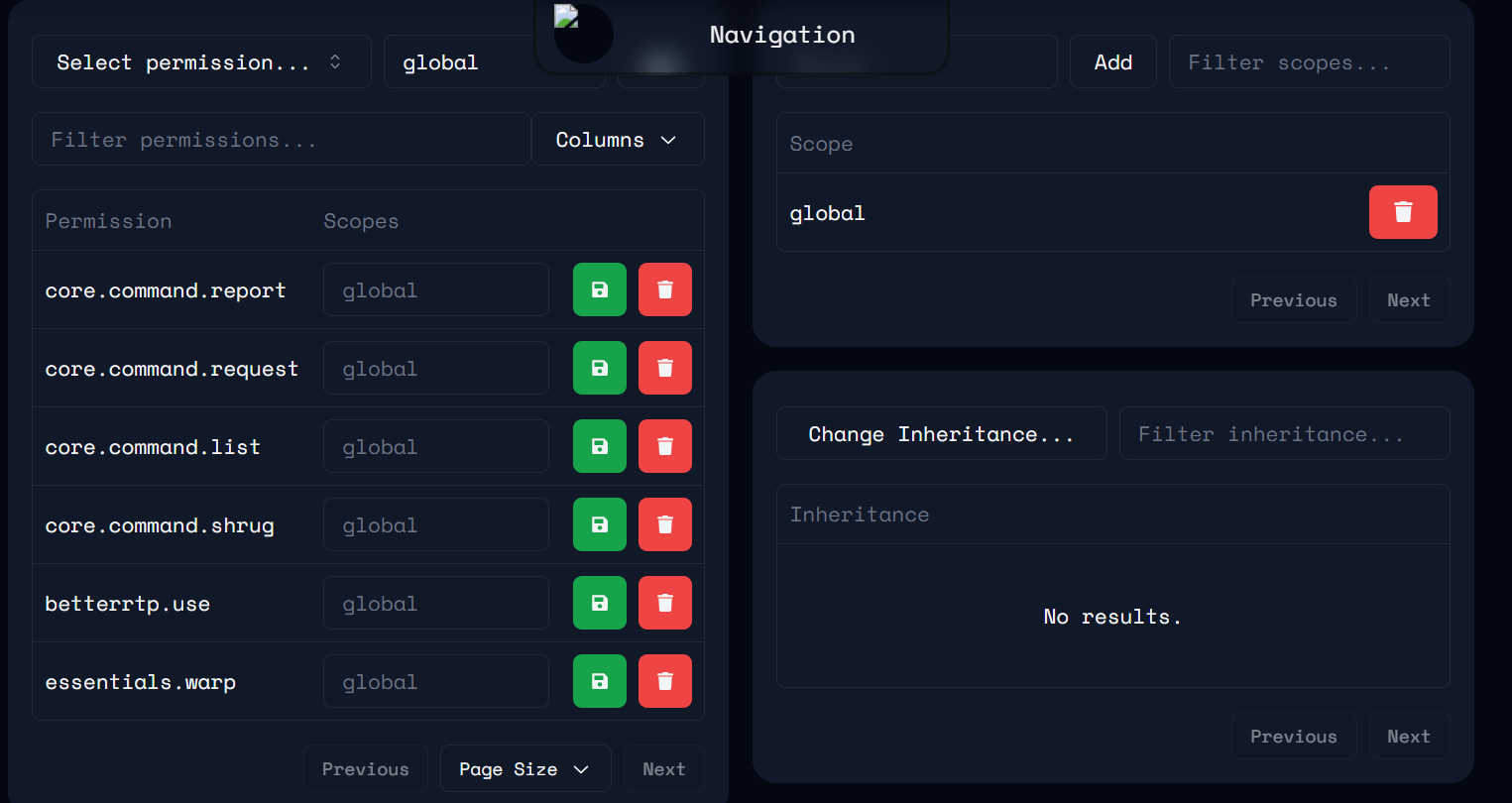1512x803 pixels.
Task: Delete the global scope entry
Action: [1402, 212]
